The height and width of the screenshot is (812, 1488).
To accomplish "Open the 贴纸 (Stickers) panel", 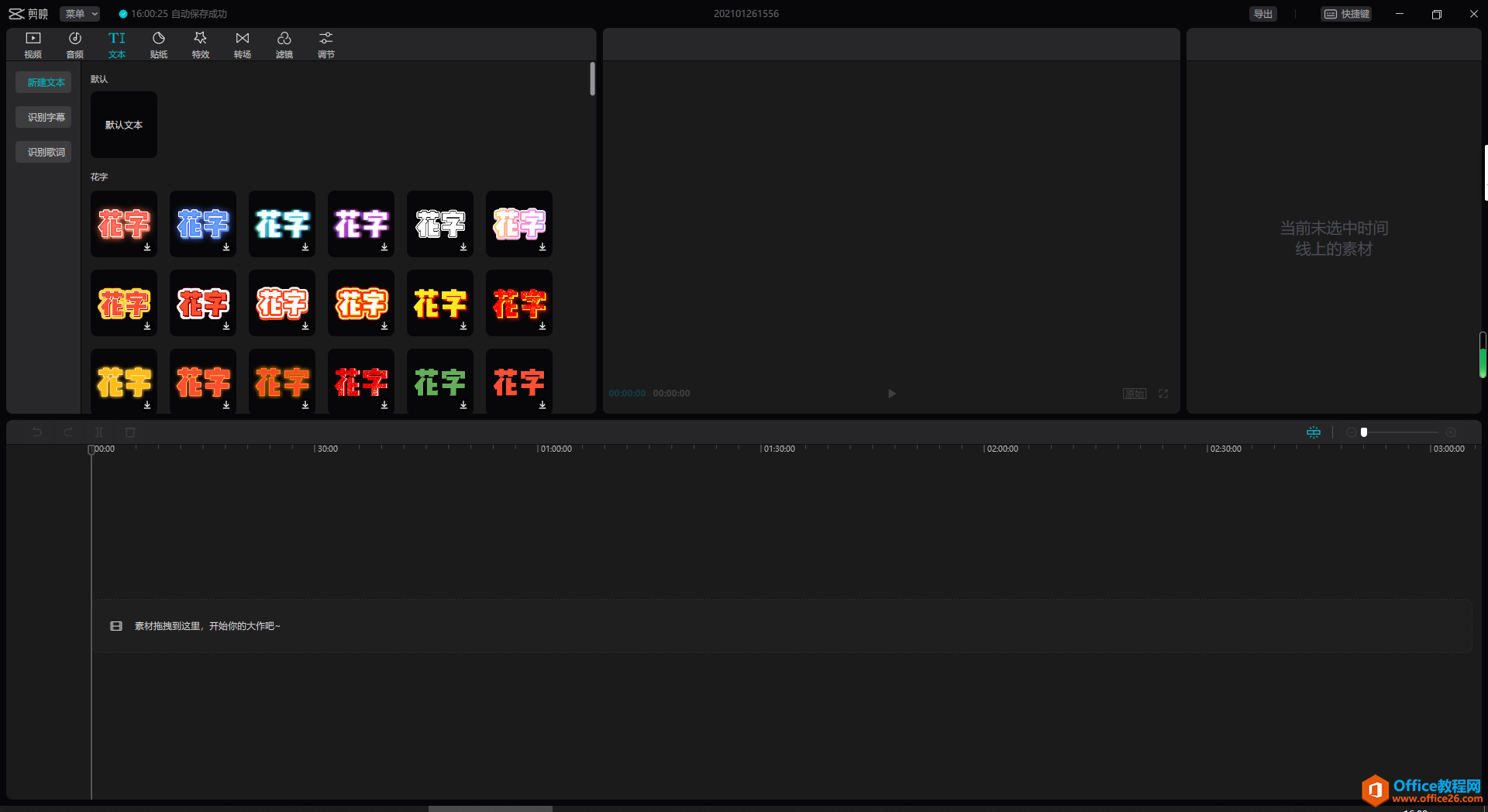I will tap(159, 45).
